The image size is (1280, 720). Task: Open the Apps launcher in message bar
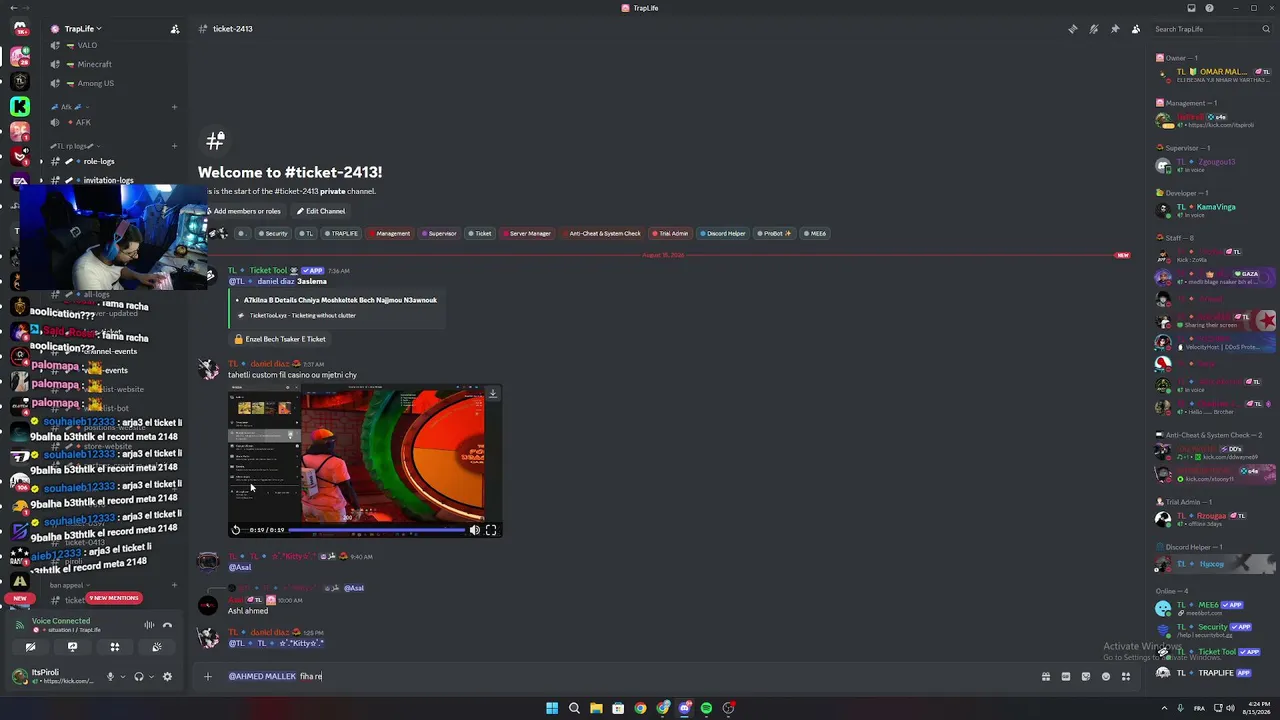pos(1126,677)
